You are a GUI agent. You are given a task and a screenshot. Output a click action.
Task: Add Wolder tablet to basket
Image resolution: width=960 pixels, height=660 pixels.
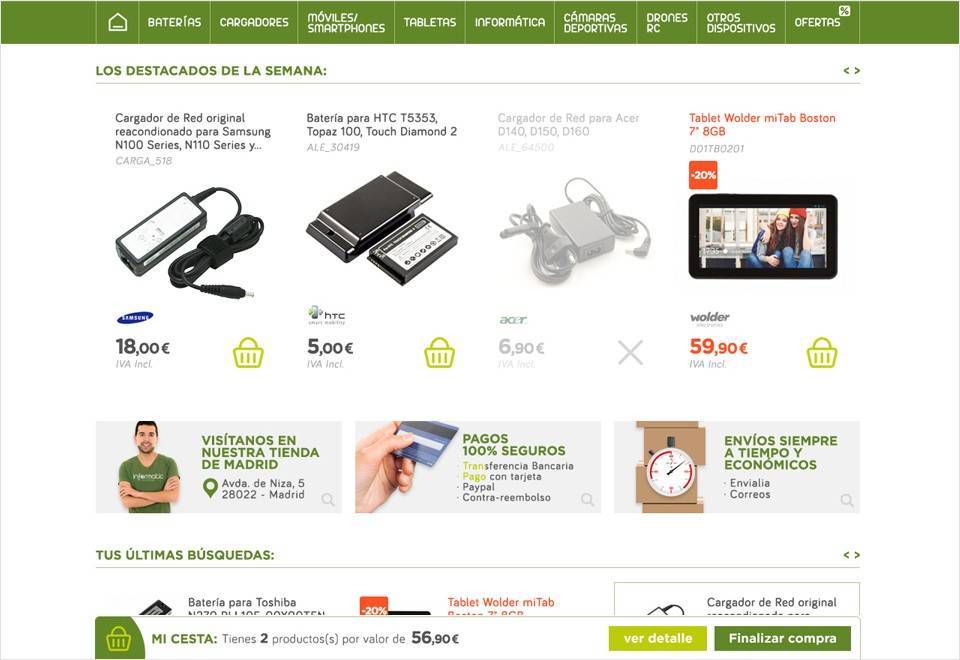(822, 353)
